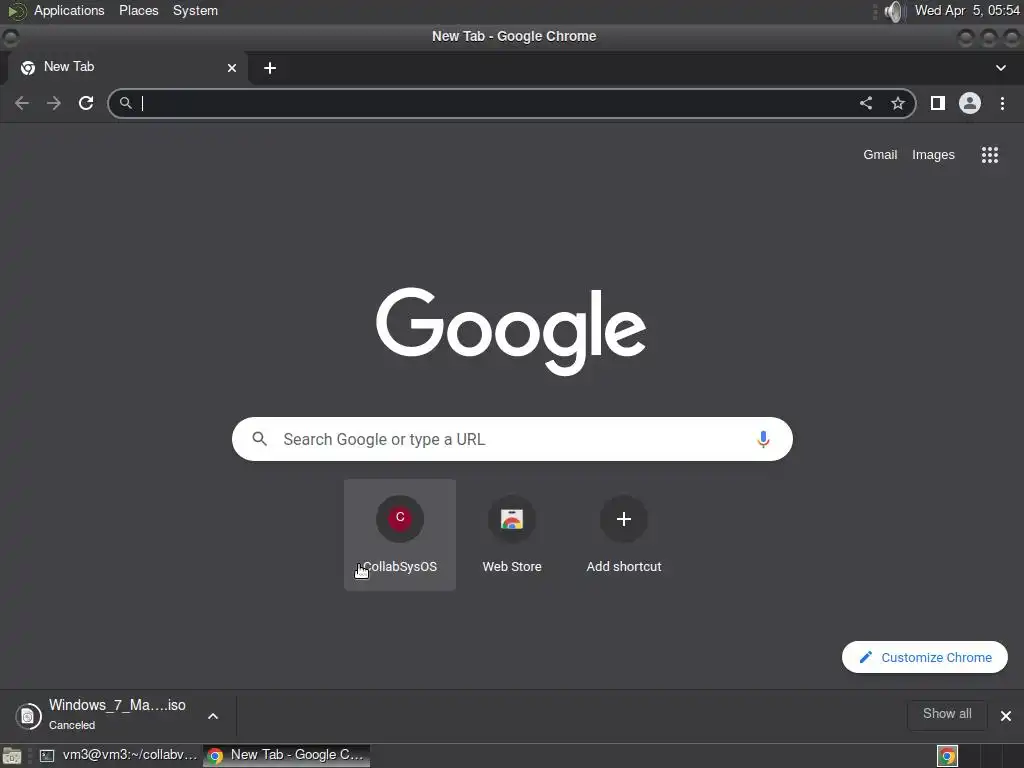Show all downloads
The height and width of the screenshot is (768, 1024).
[947, 714]
